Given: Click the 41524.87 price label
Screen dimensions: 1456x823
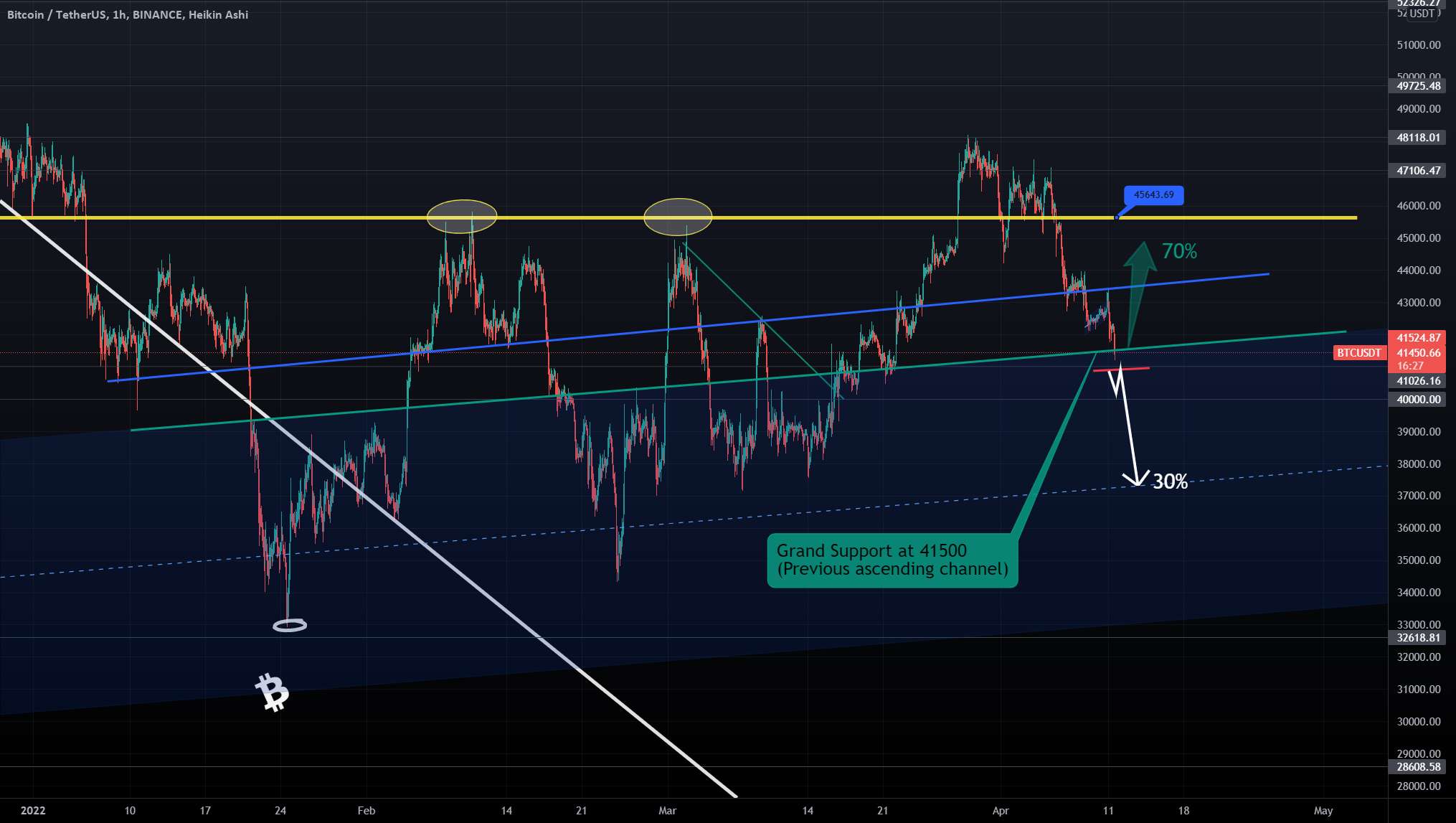Looking at the screenshot, I should pyautogui.click(x=1419, y=337).
